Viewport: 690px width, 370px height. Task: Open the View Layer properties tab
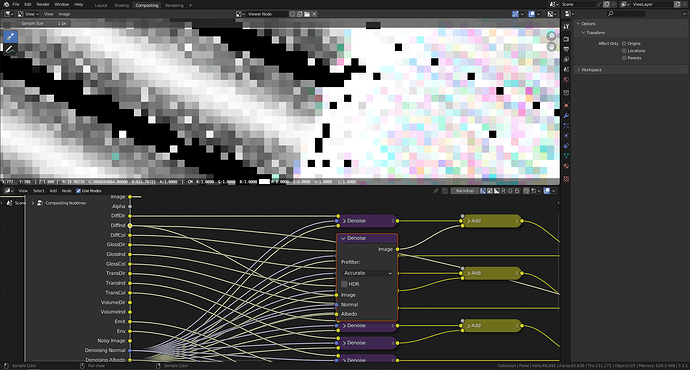(566, 59)
